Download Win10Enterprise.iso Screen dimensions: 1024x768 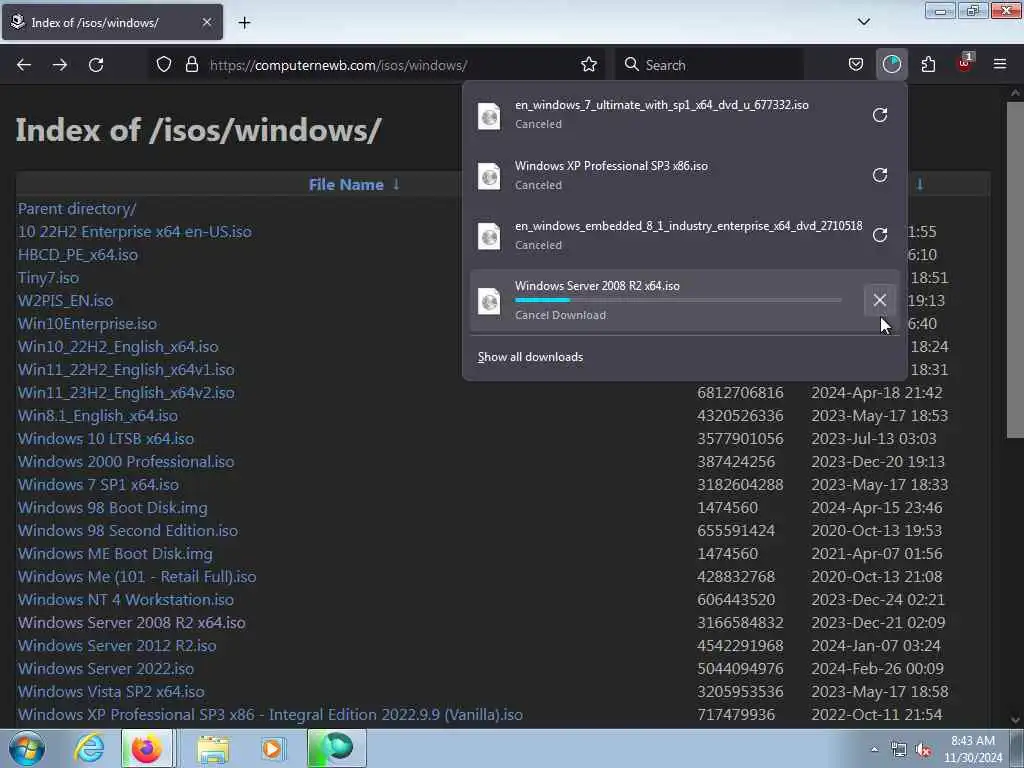[x=88, y=323]
